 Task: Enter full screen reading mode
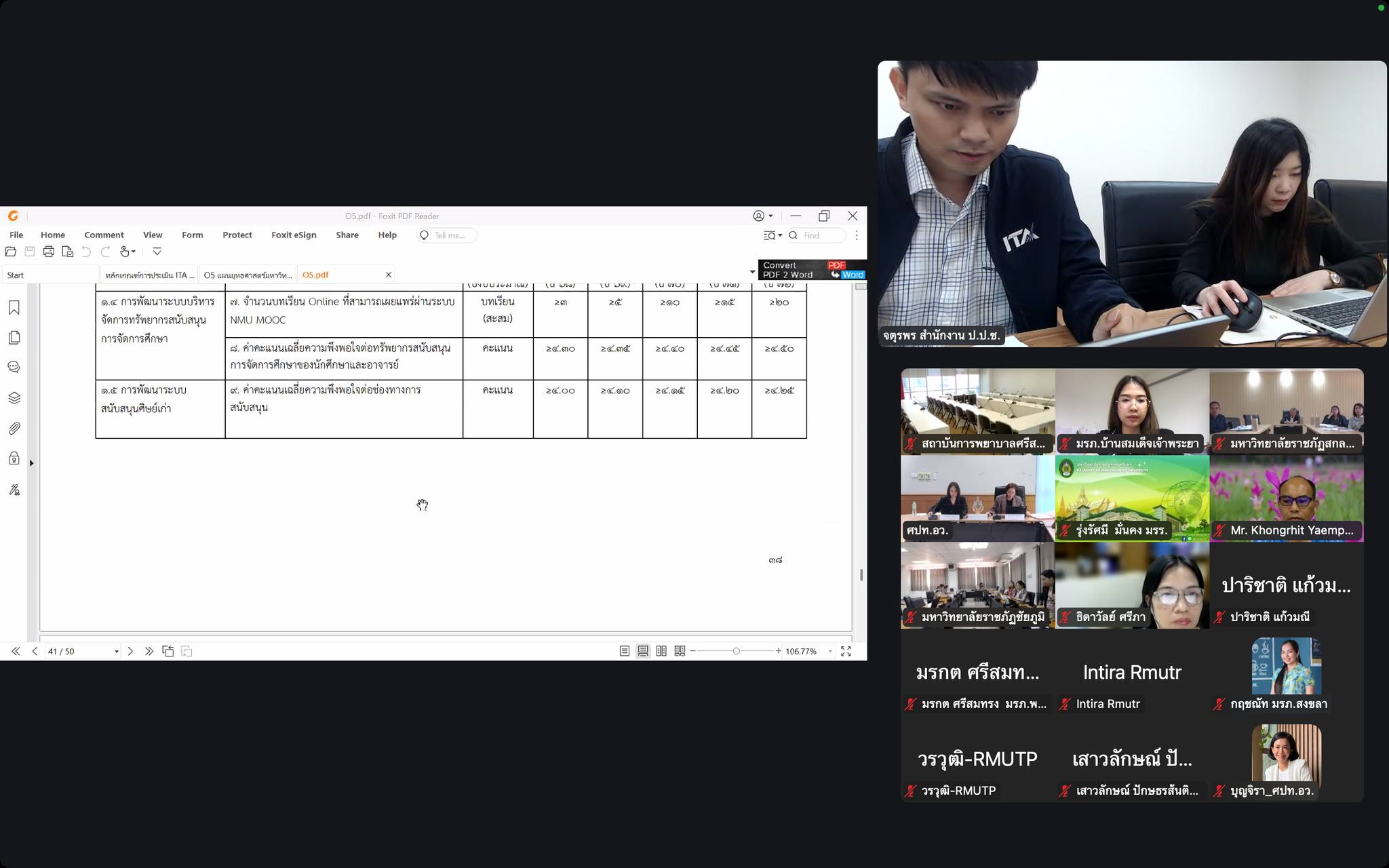point(846,651)
